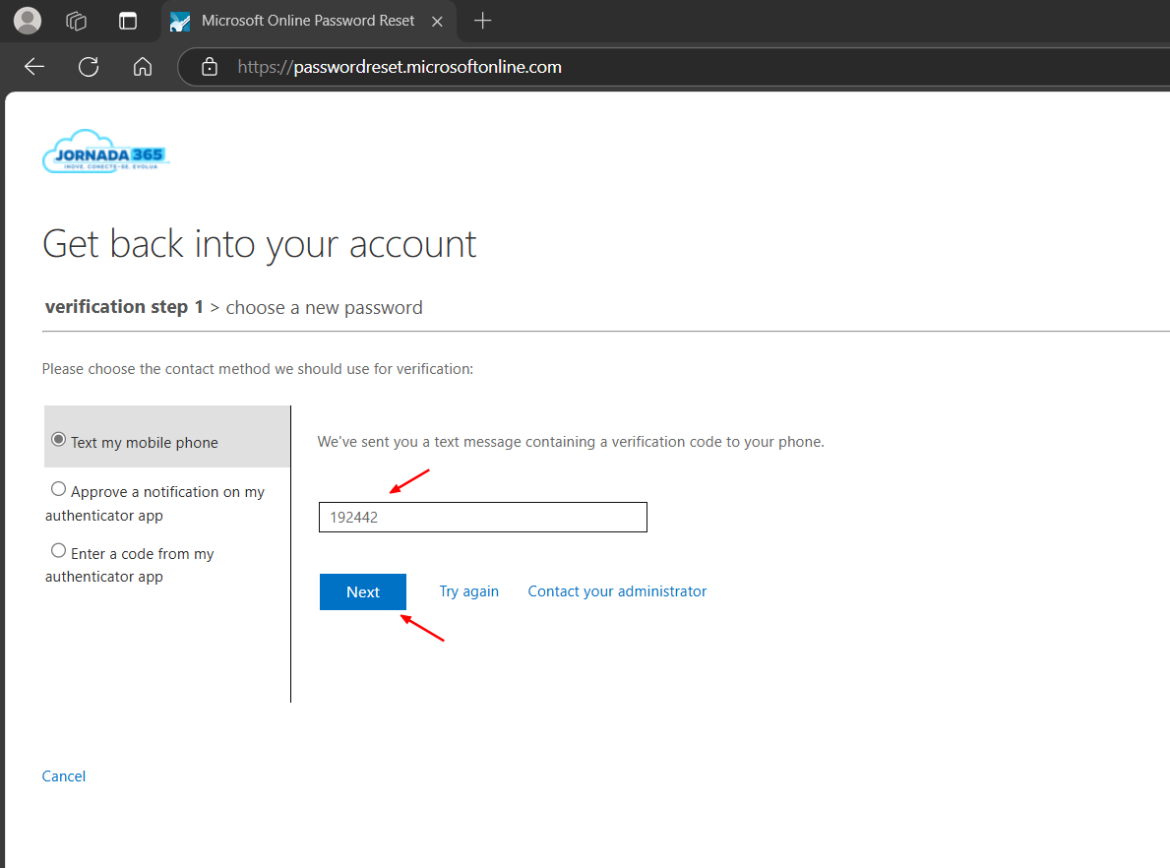1170x868 pixels.
Task: Click the browser home icon
Action: tap(142, 66)
